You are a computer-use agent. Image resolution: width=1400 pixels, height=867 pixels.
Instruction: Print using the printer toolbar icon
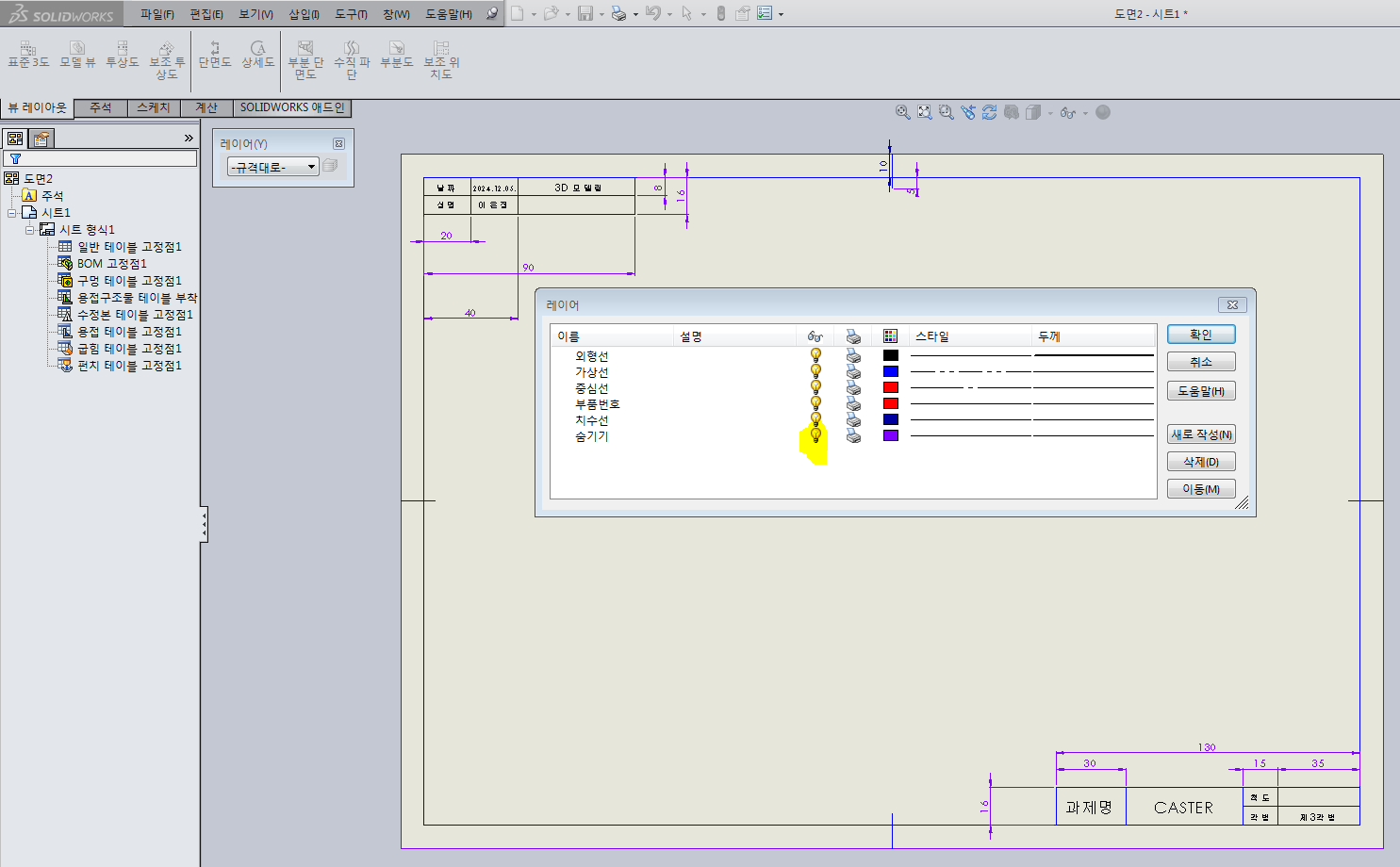tap(618, 13)
